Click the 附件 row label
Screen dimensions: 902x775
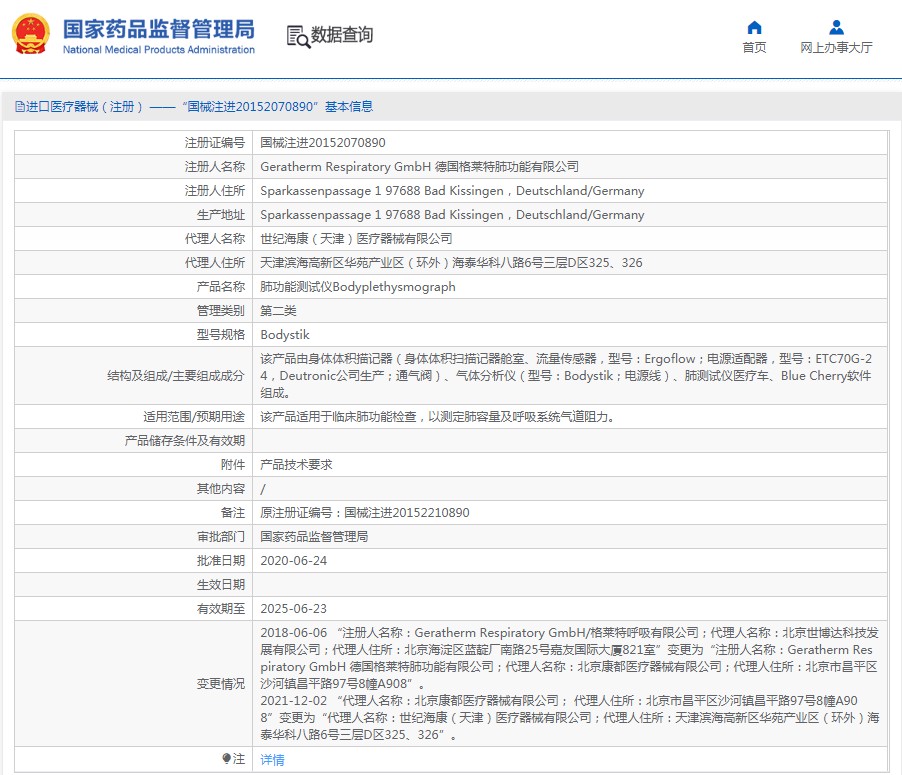(x=233, y=465)
